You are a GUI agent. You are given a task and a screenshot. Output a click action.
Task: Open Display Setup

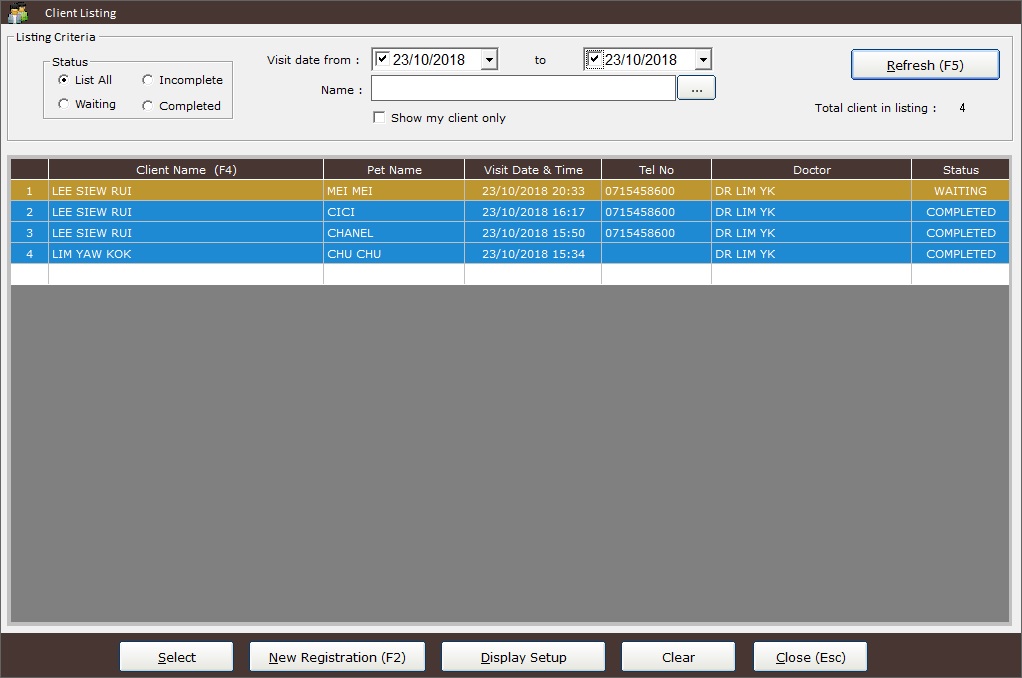coord(523,657)
